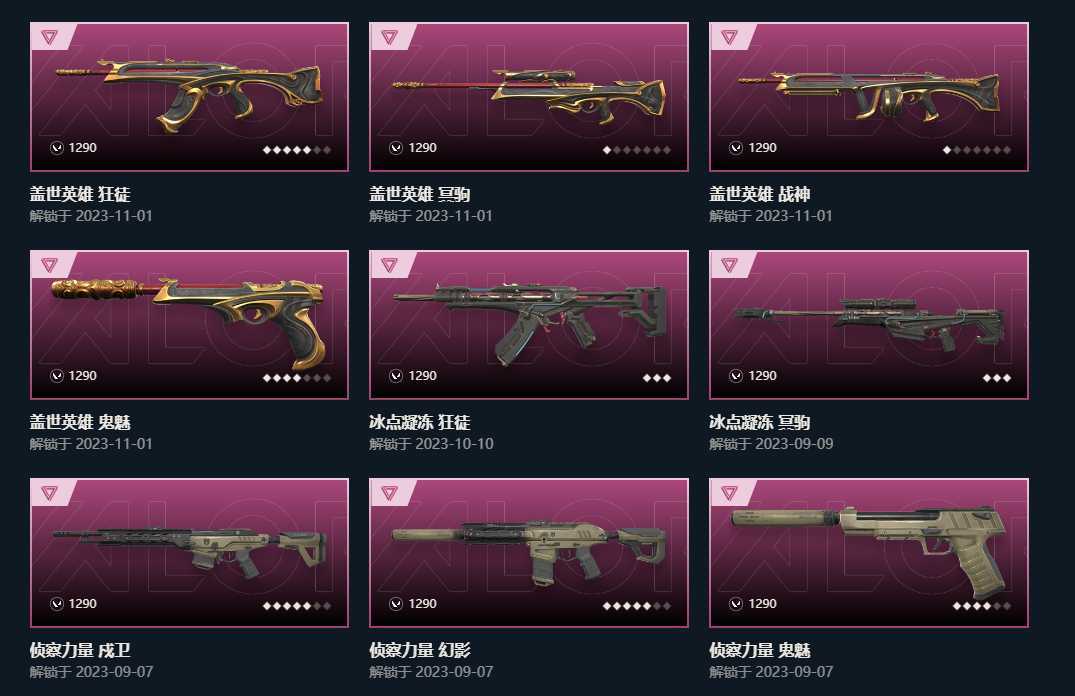Click the VP currency icon on 侦察力量 戍卫 card

coord(57,604)
